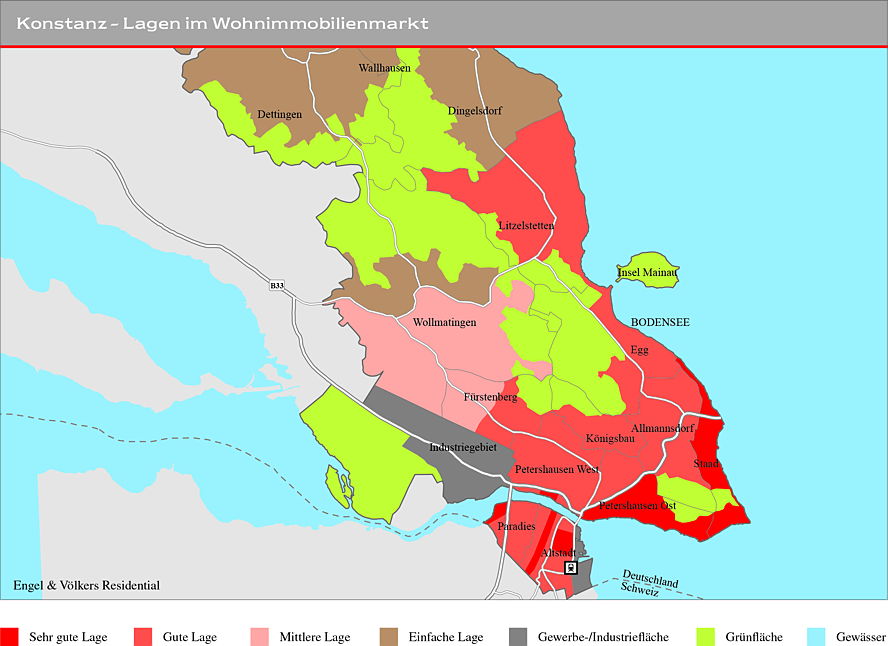Click the Insel Mainau label

pyautogui.click(x=647, y=272)
